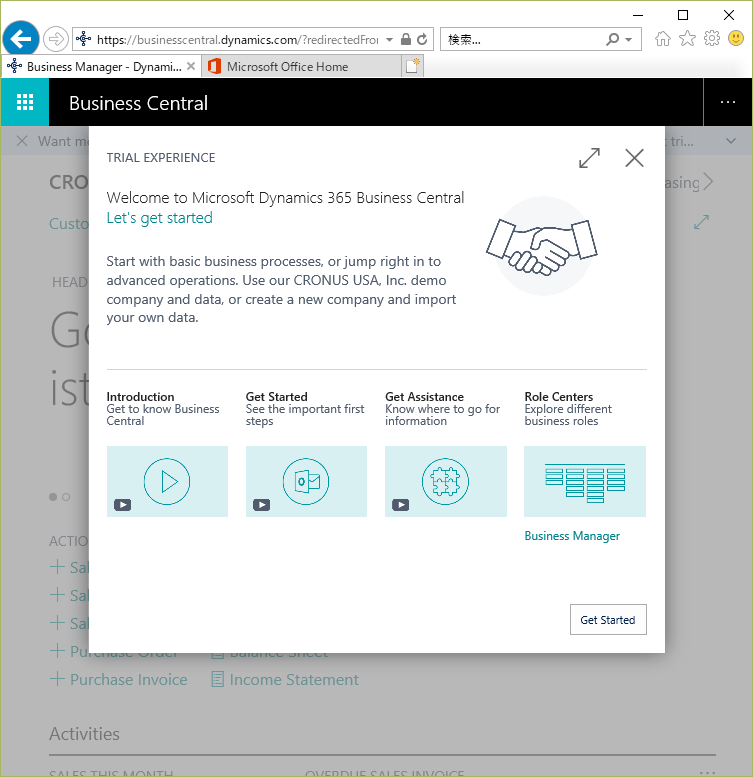Open the Business Central more options ellipsis
753x777 pixels.
(x=728, y=102)
